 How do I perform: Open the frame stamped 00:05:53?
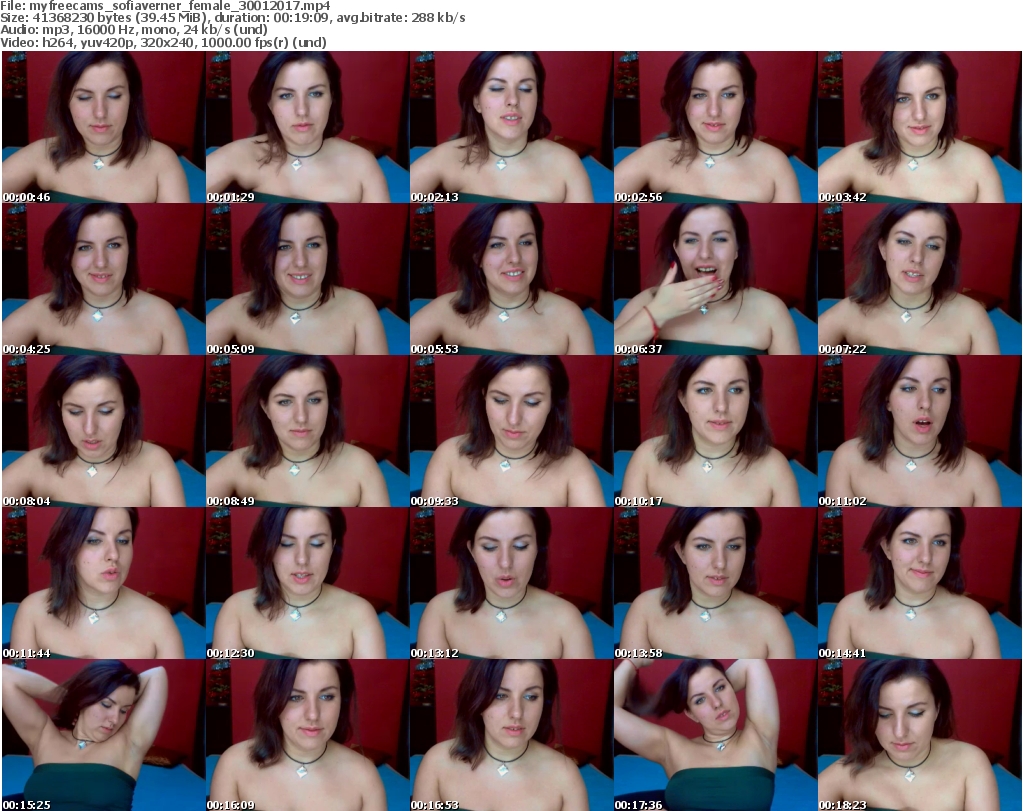pyautogui.click(x=511, y=279)
